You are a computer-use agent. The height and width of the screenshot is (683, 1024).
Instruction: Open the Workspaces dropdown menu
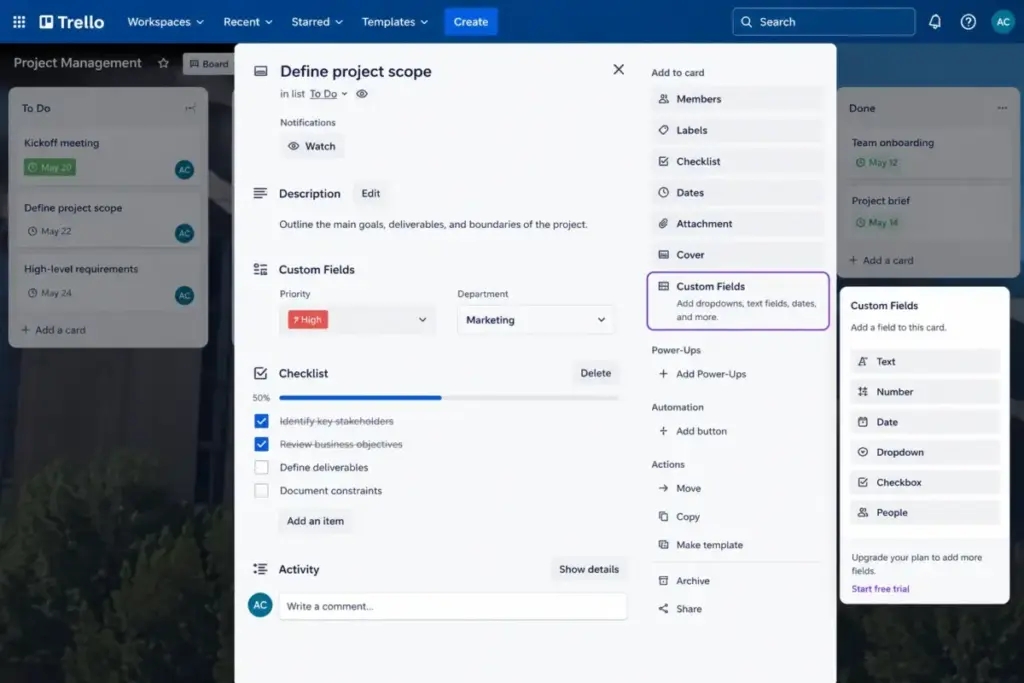pyautogui.click(x=165, y=22)
